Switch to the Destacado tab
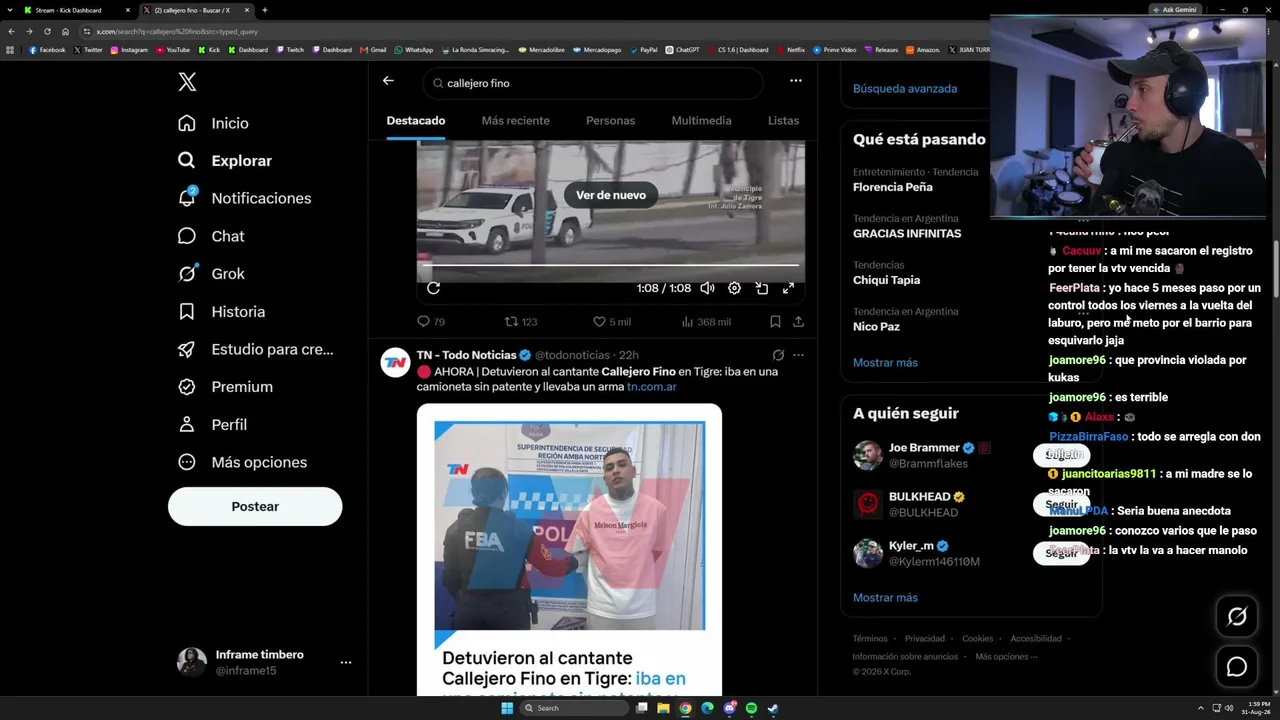 click(416, 121)
